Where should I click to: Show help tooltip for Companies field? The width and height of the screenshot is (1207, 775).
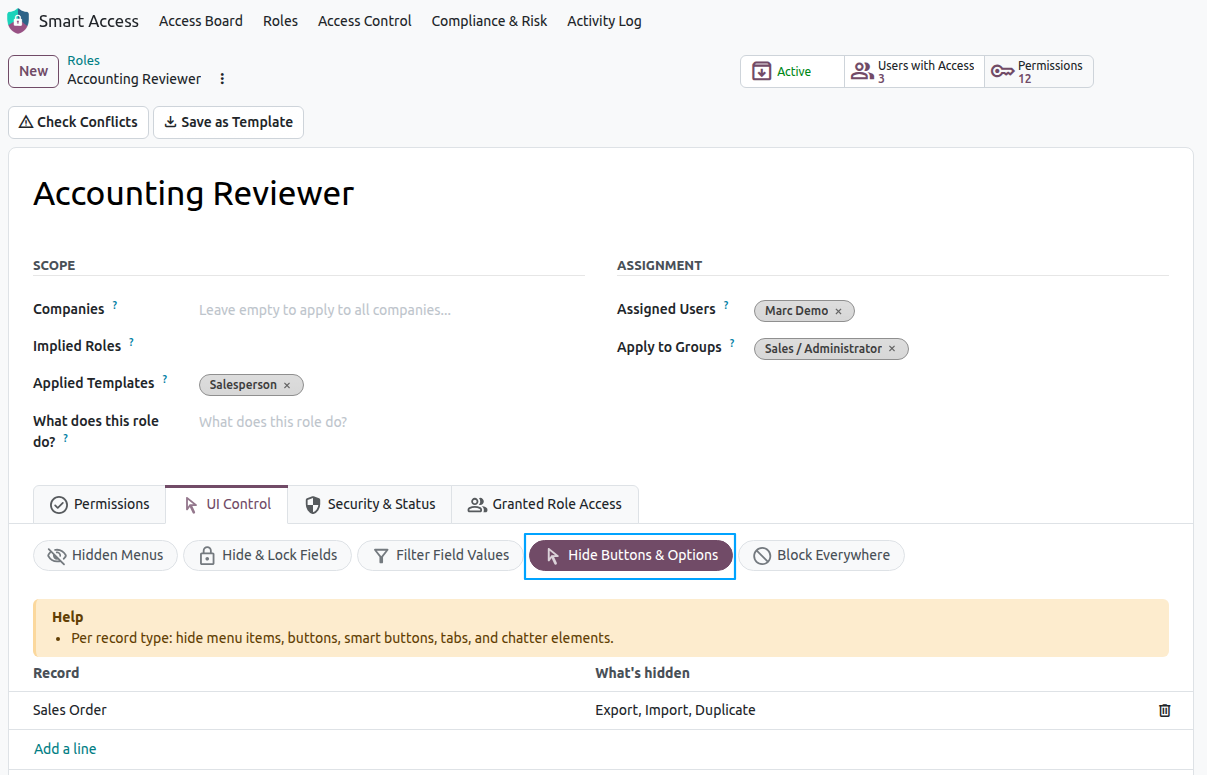pos(115,305)
